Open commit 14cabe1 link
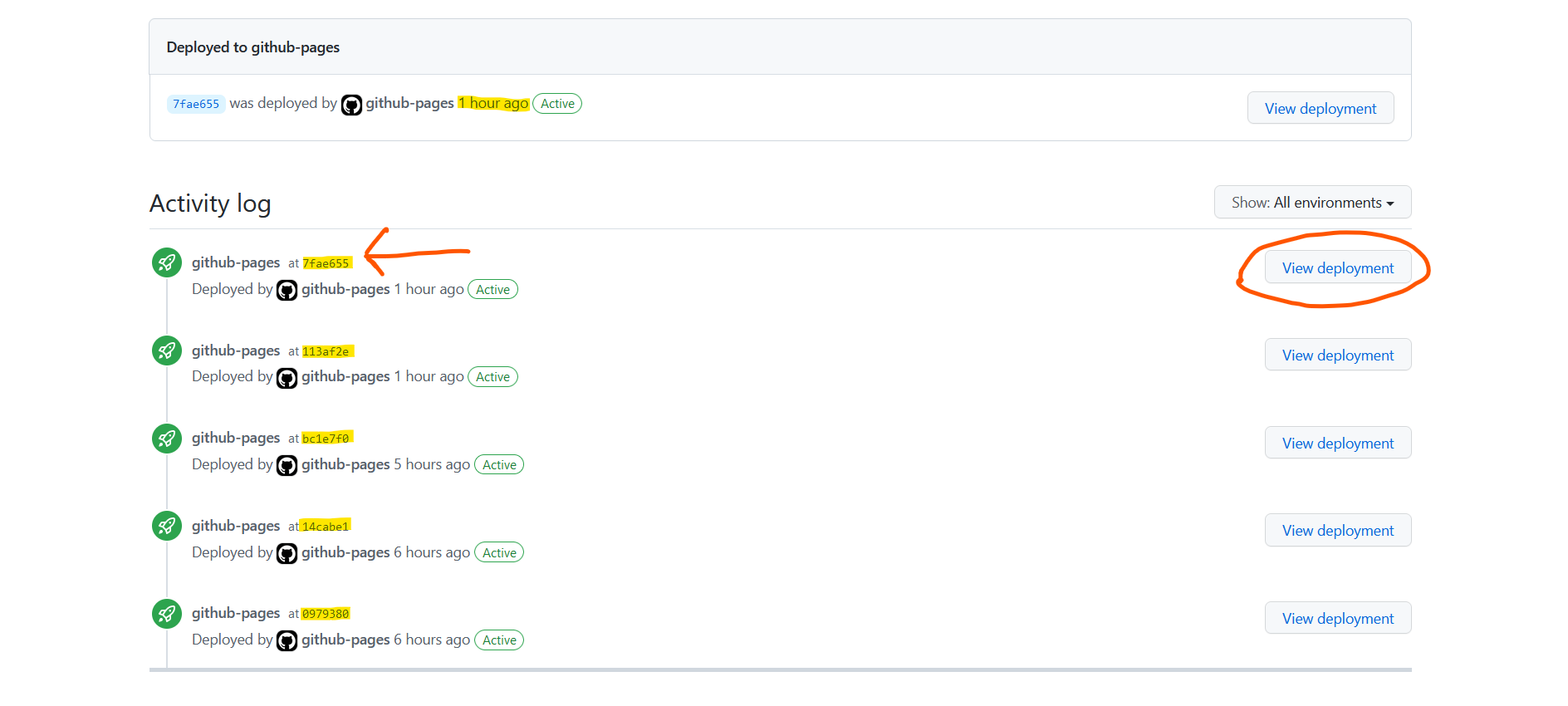Screen dimensions: 1568x706 [x=326, y=527]
